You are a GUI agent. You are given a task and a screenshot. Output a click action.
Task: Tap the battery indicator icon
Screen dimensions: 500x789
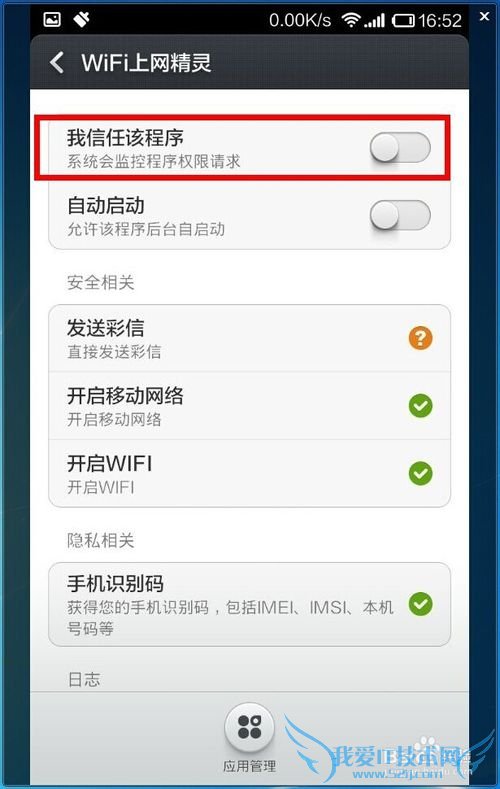(x=403, y=21)
